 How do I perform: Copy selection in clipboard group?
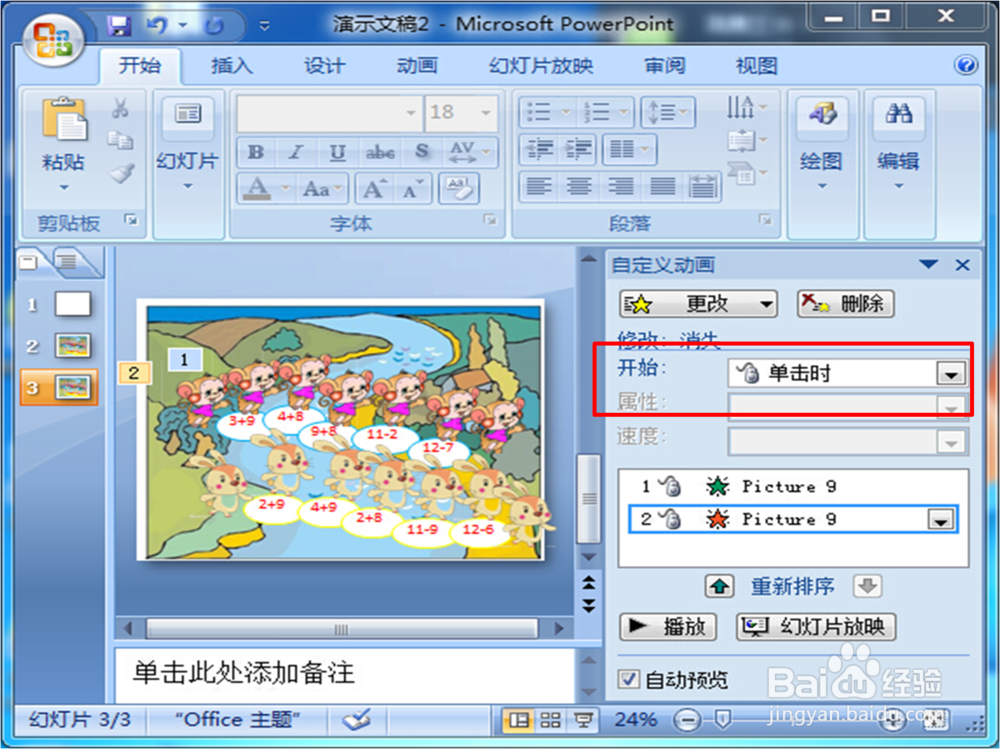pyautogui.click(x=121, y=140)
